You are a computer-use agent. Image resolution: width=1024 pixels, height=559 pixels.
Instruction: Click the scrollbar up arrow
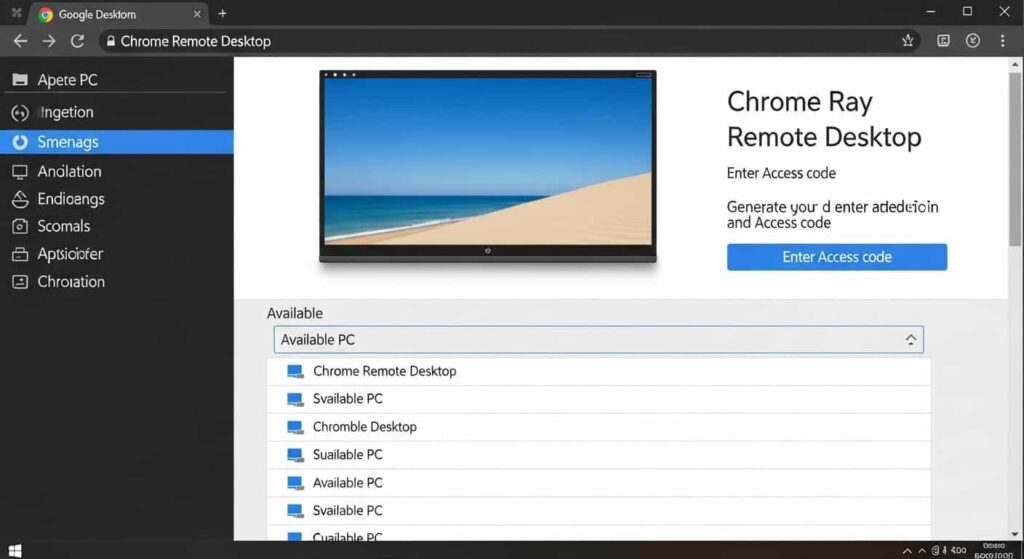coord(1015,64)
